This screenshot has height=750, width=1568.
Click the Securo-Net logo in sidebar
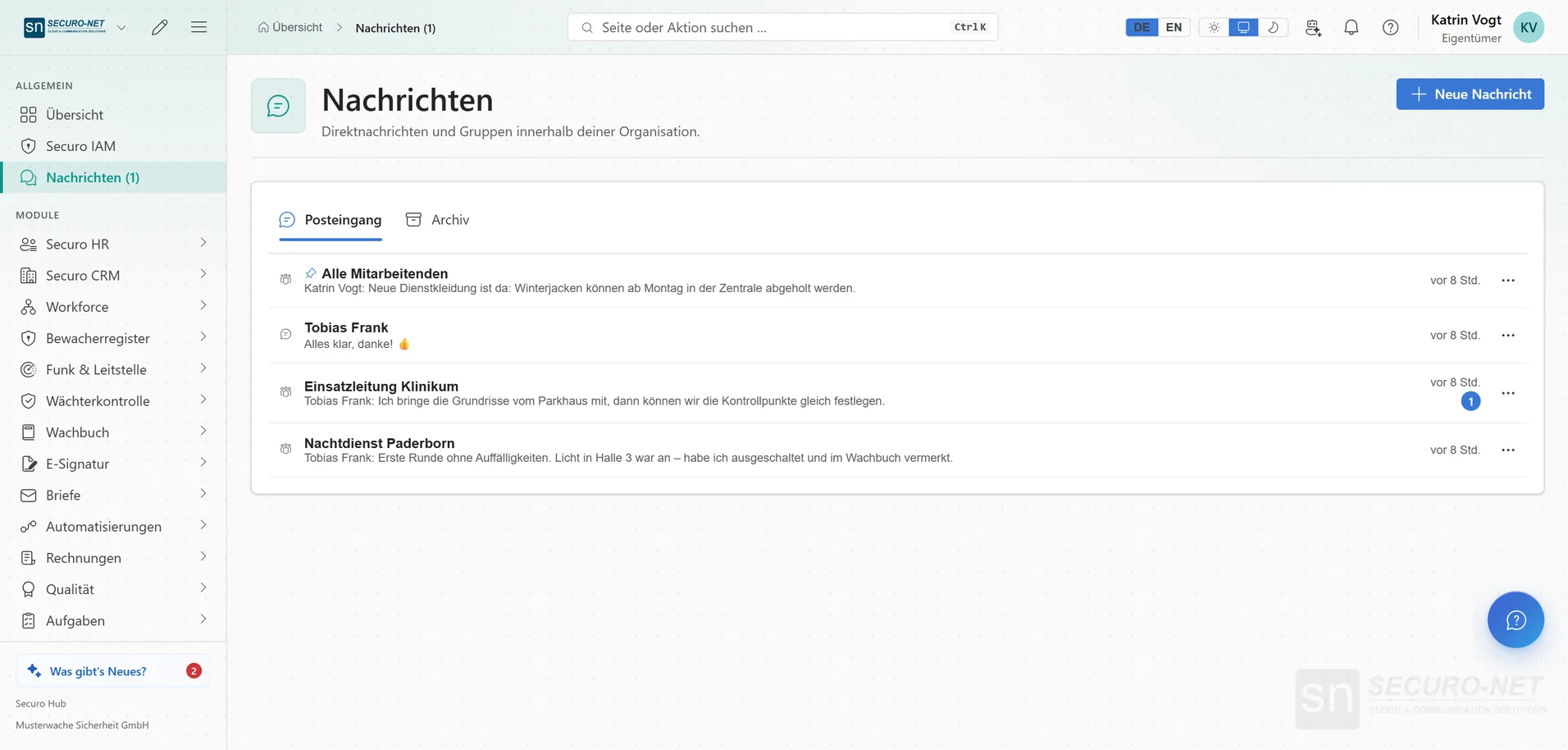tap(65, 27)
